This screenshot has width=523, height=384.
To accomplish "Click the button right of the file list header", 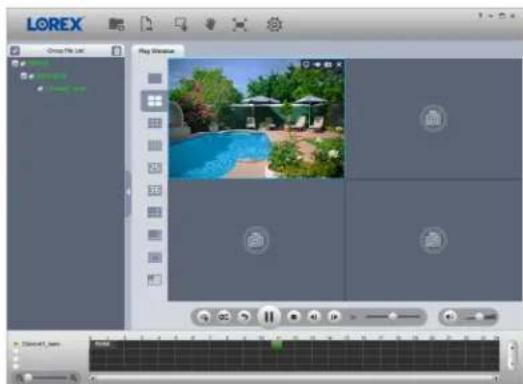I will pos(116,51).
